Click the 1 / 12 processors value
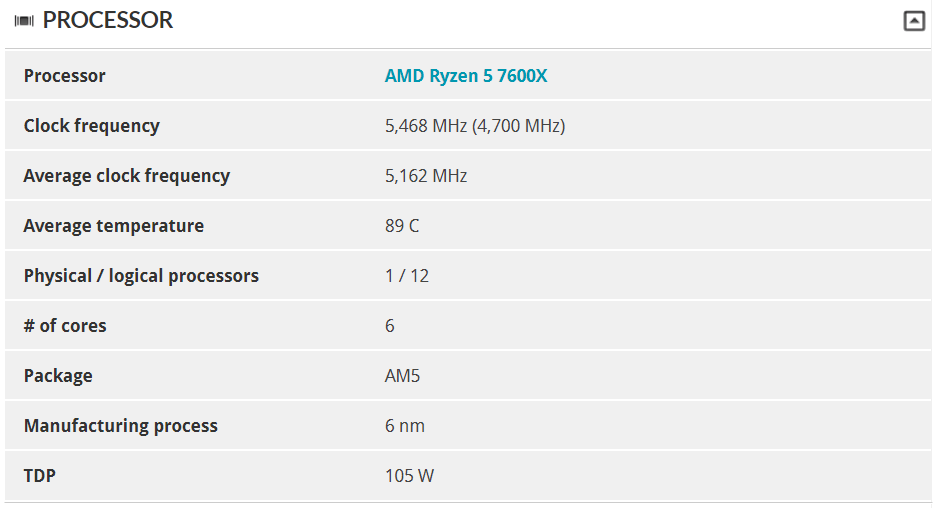This screenshot has width=937, height=508. point(407,276)
